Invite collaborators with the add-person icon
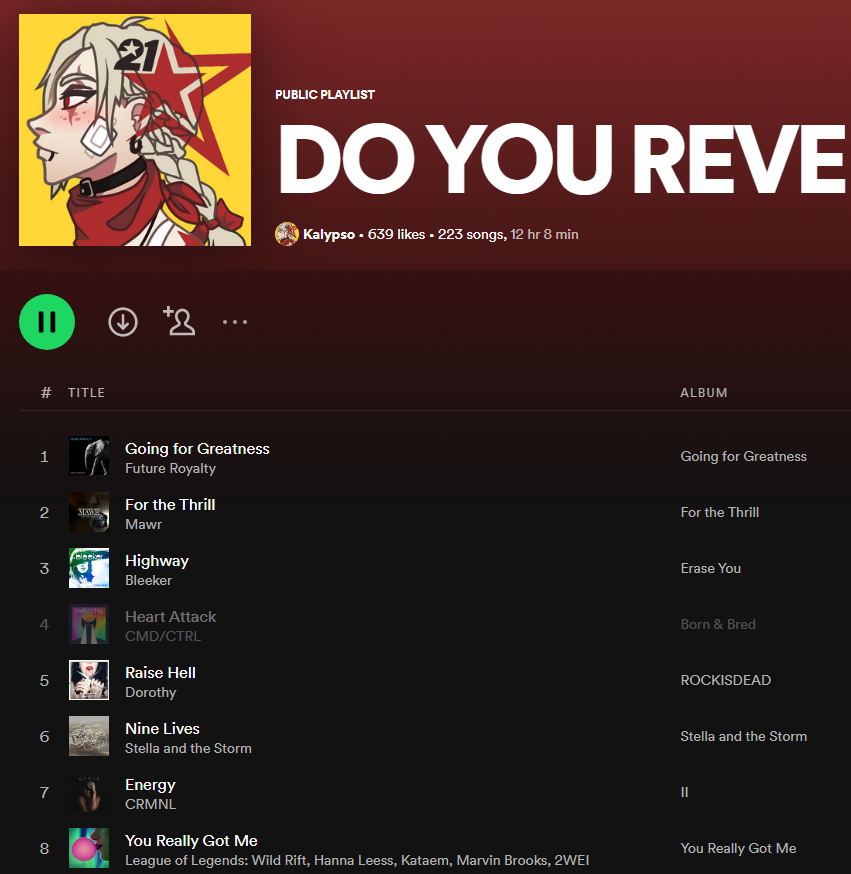This screenshot has height=874, width=851. 179,321
